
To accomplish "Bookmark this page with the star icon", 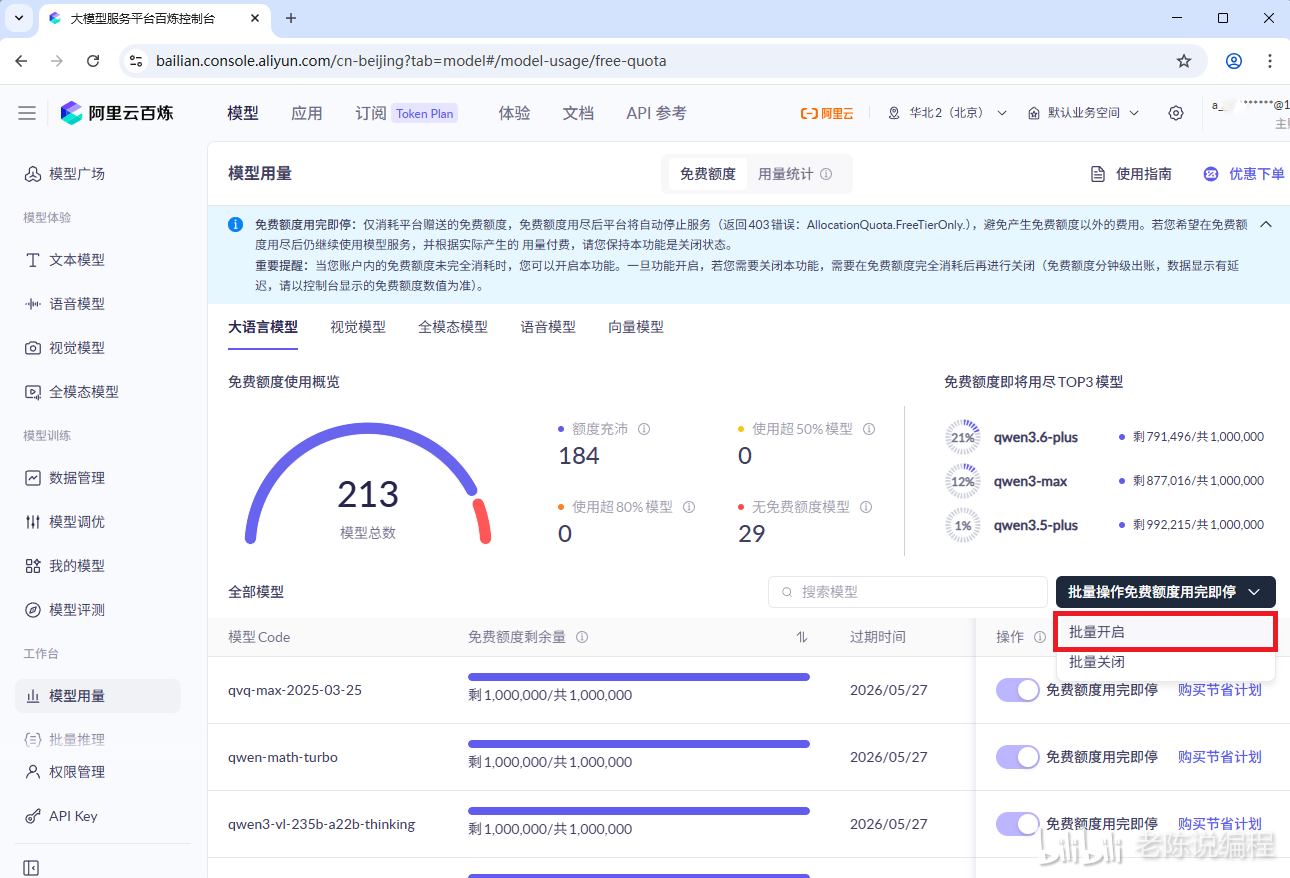I will coord(1184,61).
